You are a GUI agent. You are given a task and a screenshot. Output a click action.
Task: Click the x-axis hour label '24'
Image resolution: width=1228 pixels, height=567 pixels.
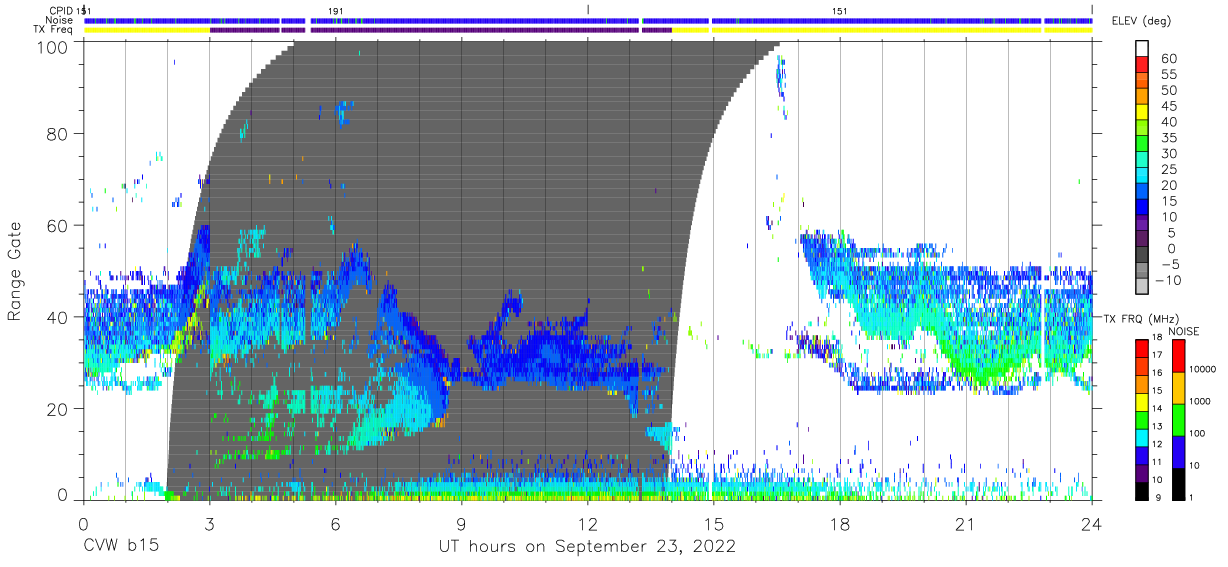(1091, 523)
